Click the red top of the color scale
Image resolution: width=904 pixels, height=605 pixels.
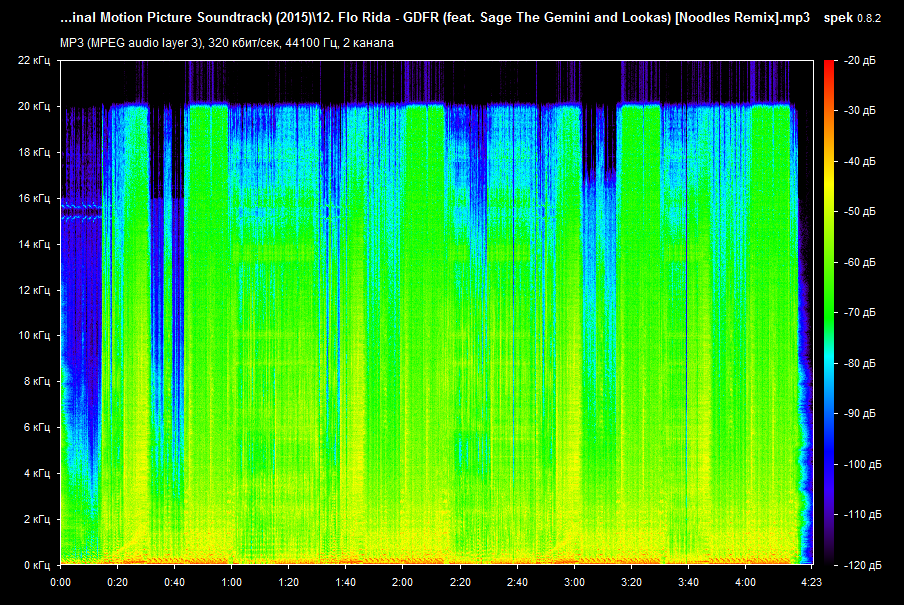tap(829, 66)
